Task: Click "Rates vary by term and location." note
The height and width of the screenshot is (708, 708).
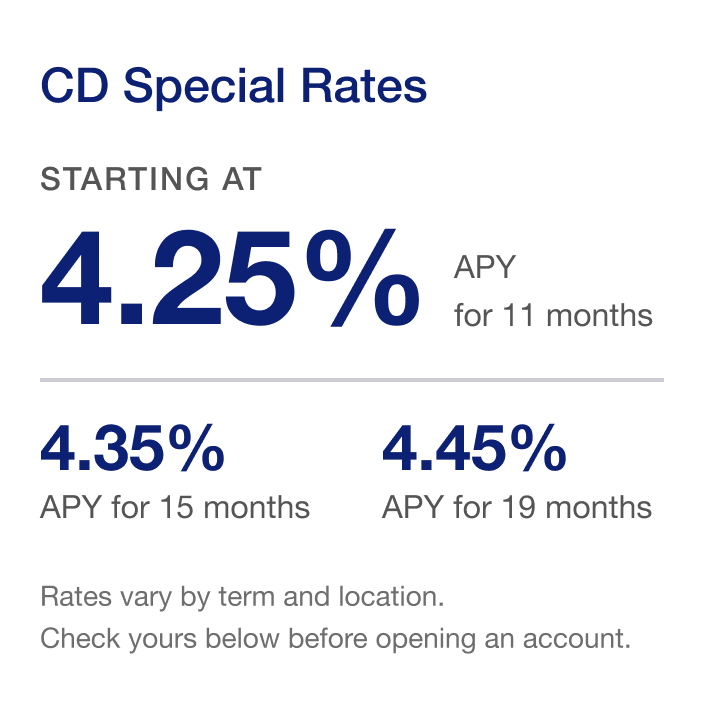Action: [241, 598]
